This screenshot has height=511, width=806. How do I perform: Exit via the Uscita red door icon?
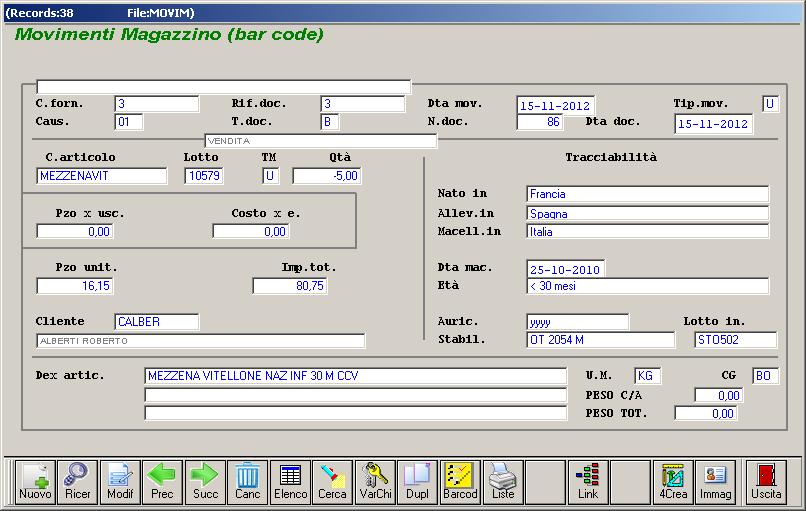pyautogui.click(x=766, y=481)
